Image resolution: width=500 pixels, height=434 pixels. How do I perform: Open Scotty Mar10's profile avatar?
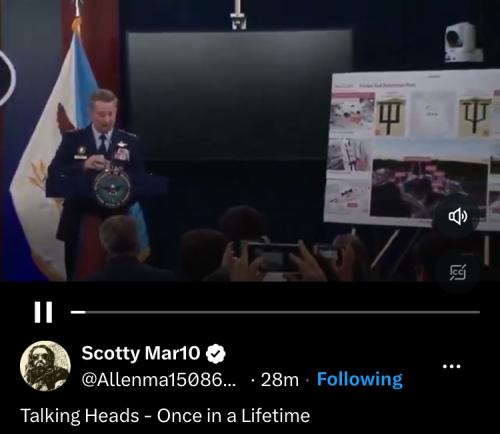tap(45, 365)
